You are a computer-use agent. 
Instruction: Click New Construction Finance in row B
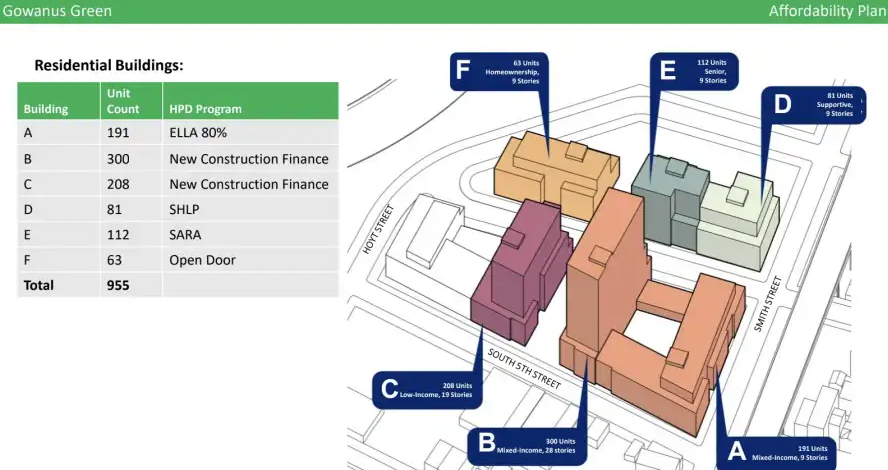pyautogui.click(x=249, y=159)
